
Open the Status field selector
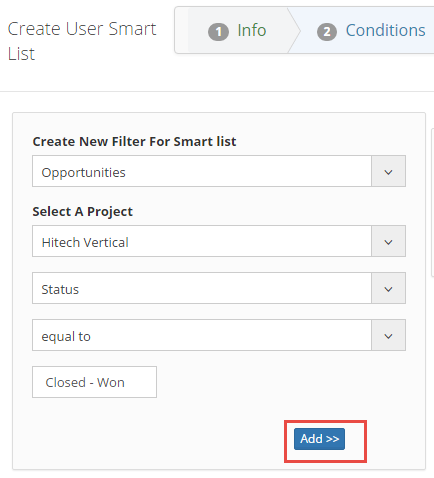[x=219, y=288]
